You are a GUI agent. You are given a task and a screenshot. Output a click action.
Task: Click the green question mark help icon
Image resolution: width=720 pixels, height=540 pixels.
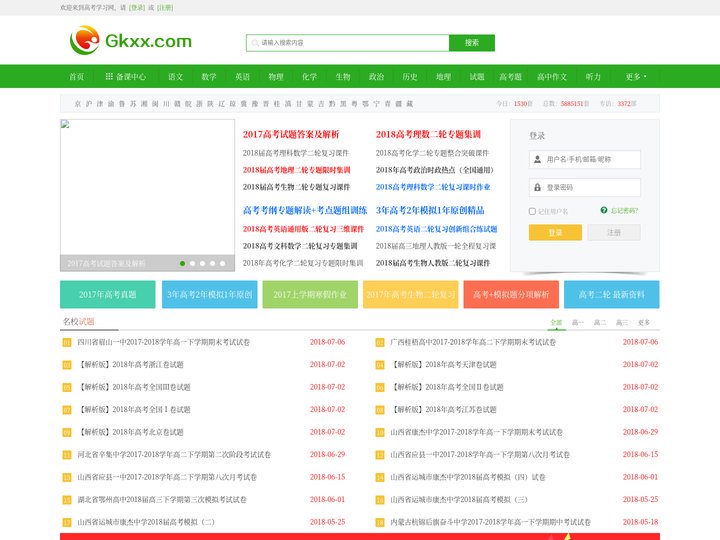[x=604, y=210]
